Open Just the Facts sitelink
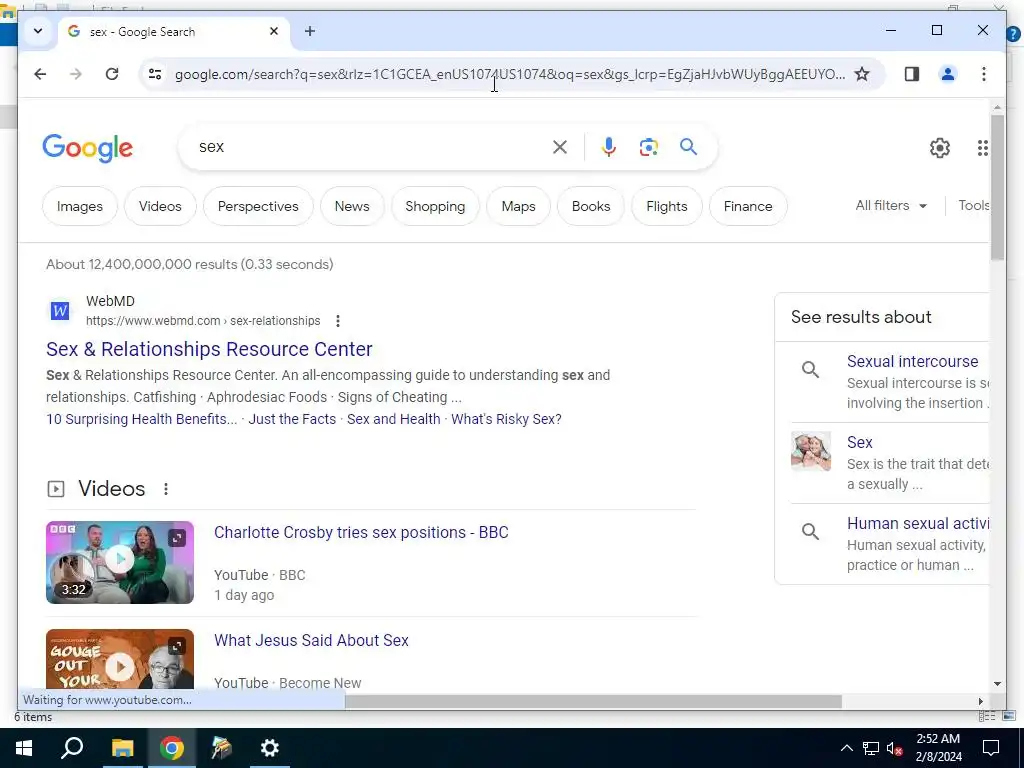Image resolution: width=1024 pixels, height=768 pixels. [x=292, y=419]
